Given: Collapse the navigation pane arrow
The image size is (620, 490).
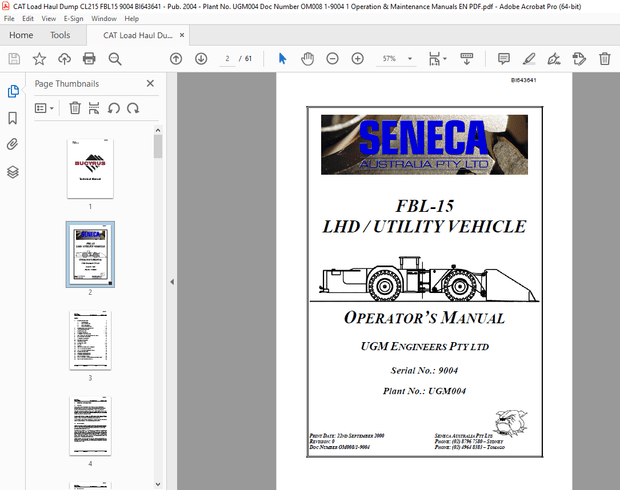Looking at the screenshot, I should point(172,282).
